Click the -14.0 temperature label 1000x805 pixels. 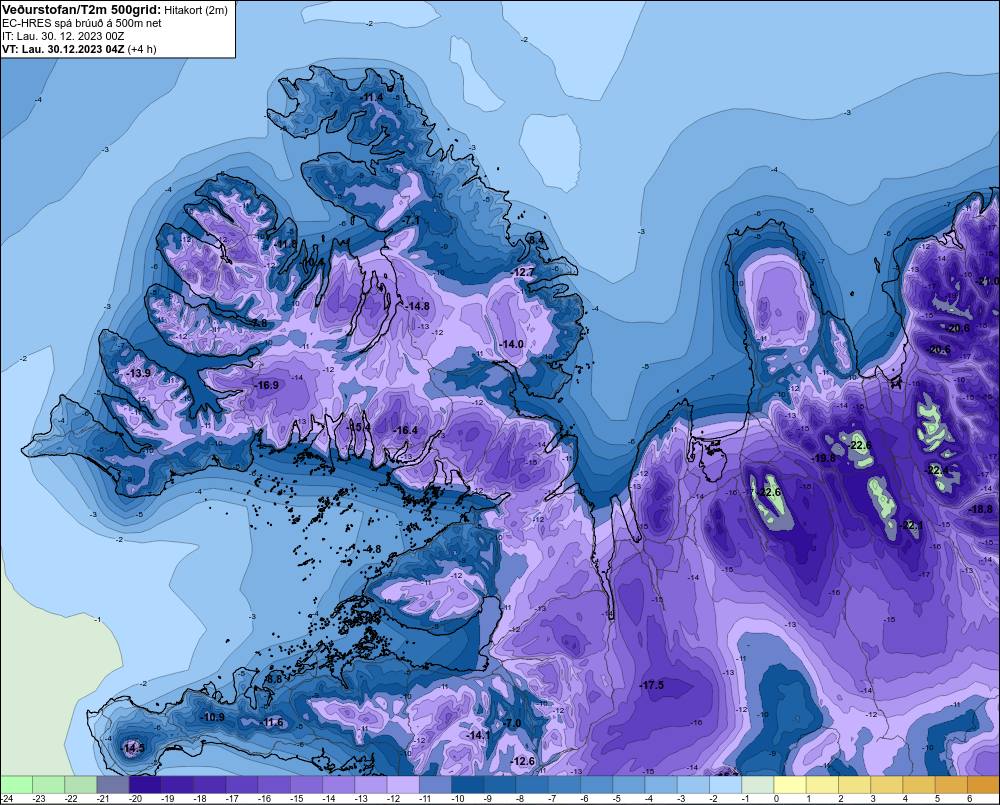(x=511, y=344)
